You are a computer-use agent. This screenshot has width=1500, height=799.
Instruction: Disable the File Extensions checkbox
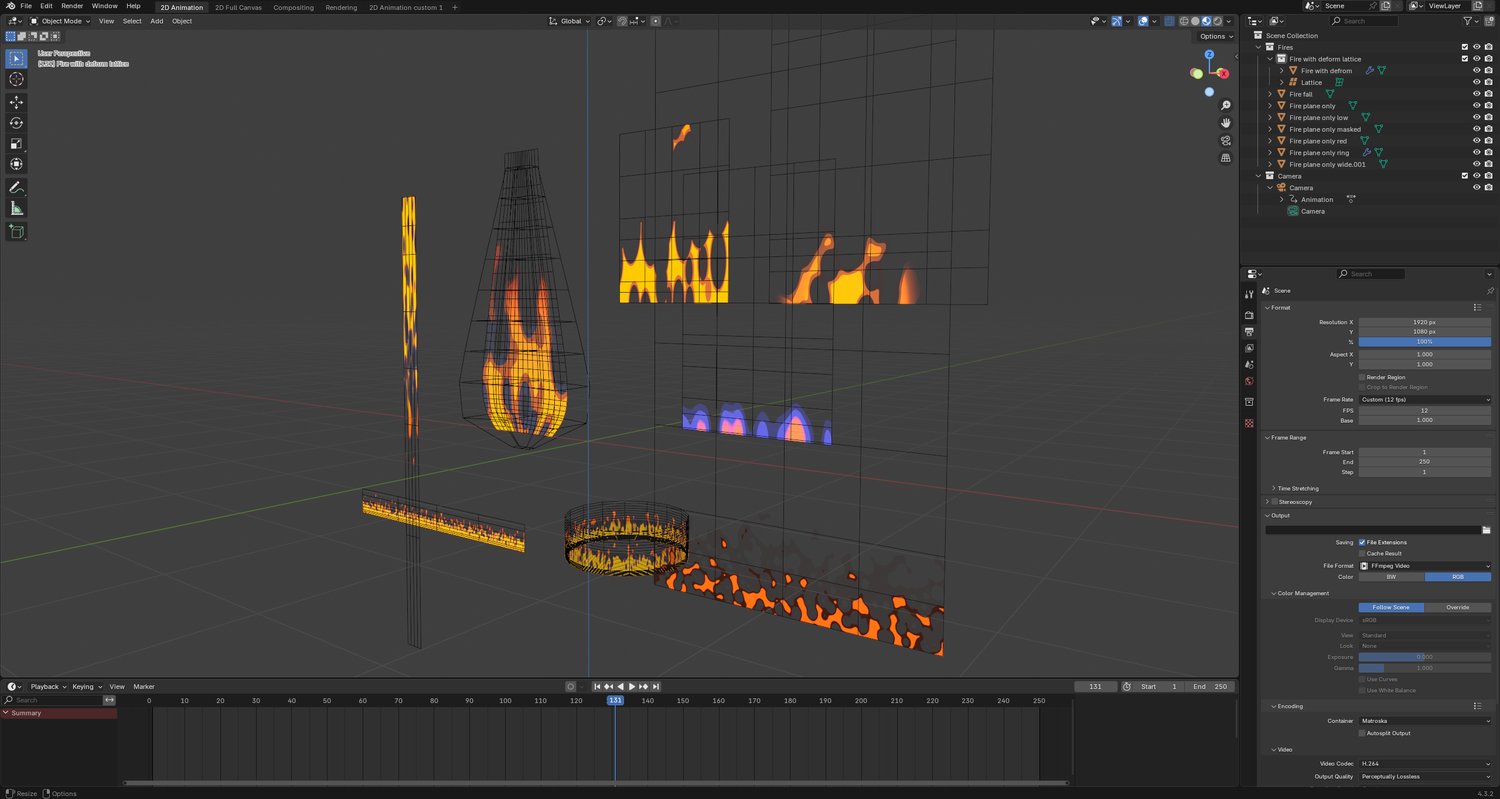[x=1362, y=542]
